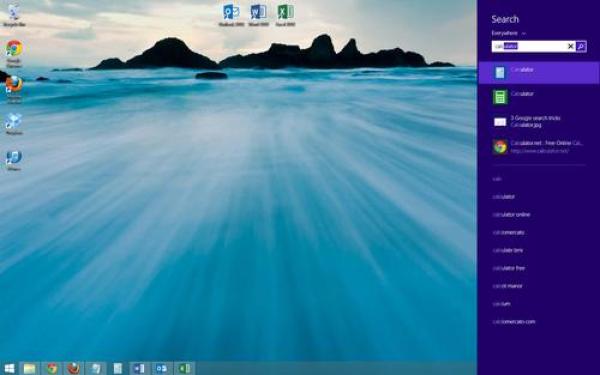The width and height of the screenshot is (600, 375).
Task: Select the Google Chrome desktop shortcut
Action: click(x=14, y=54)
